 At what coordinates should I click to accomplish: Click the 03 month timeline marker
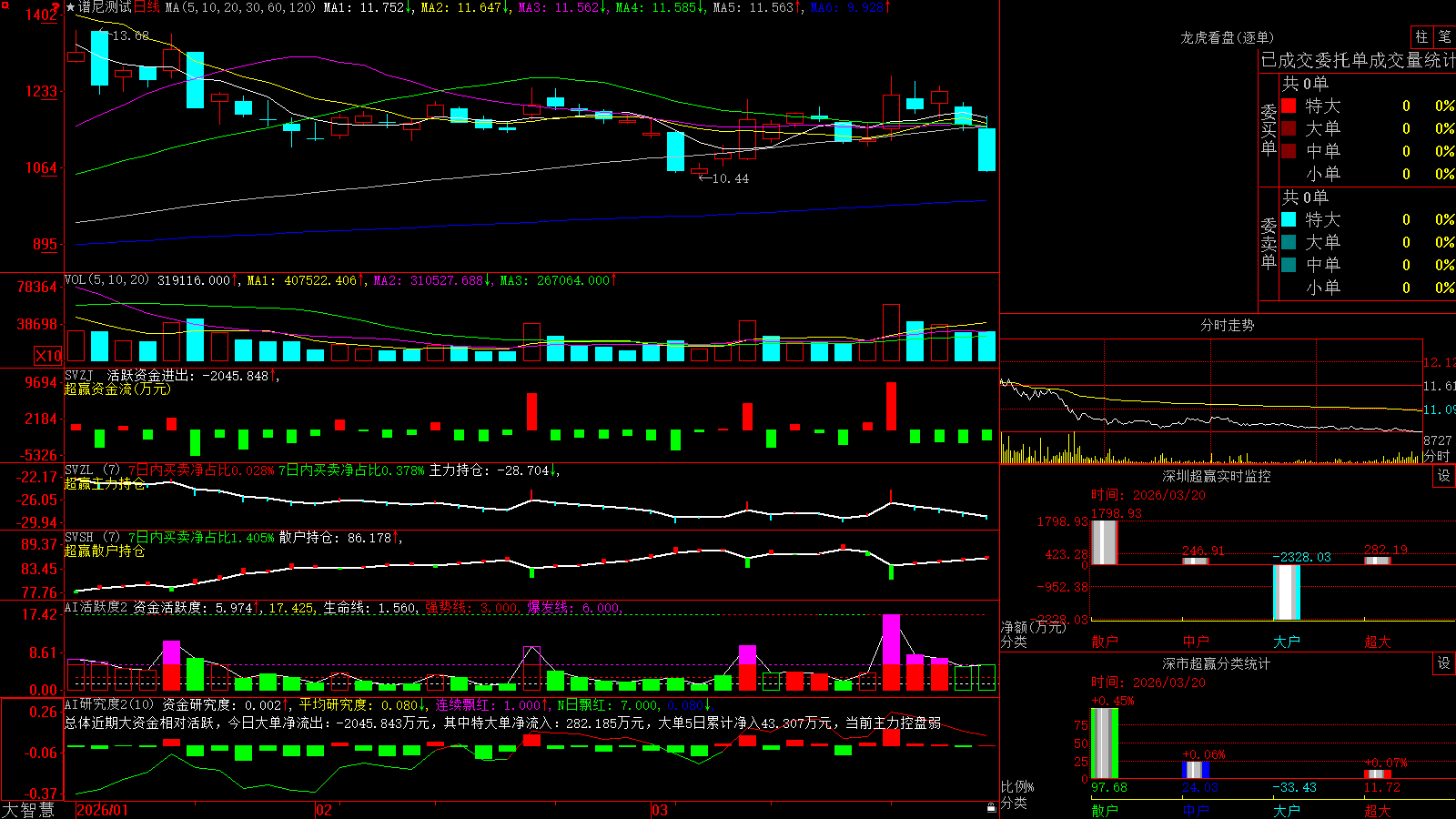click(x=660, y=810)
